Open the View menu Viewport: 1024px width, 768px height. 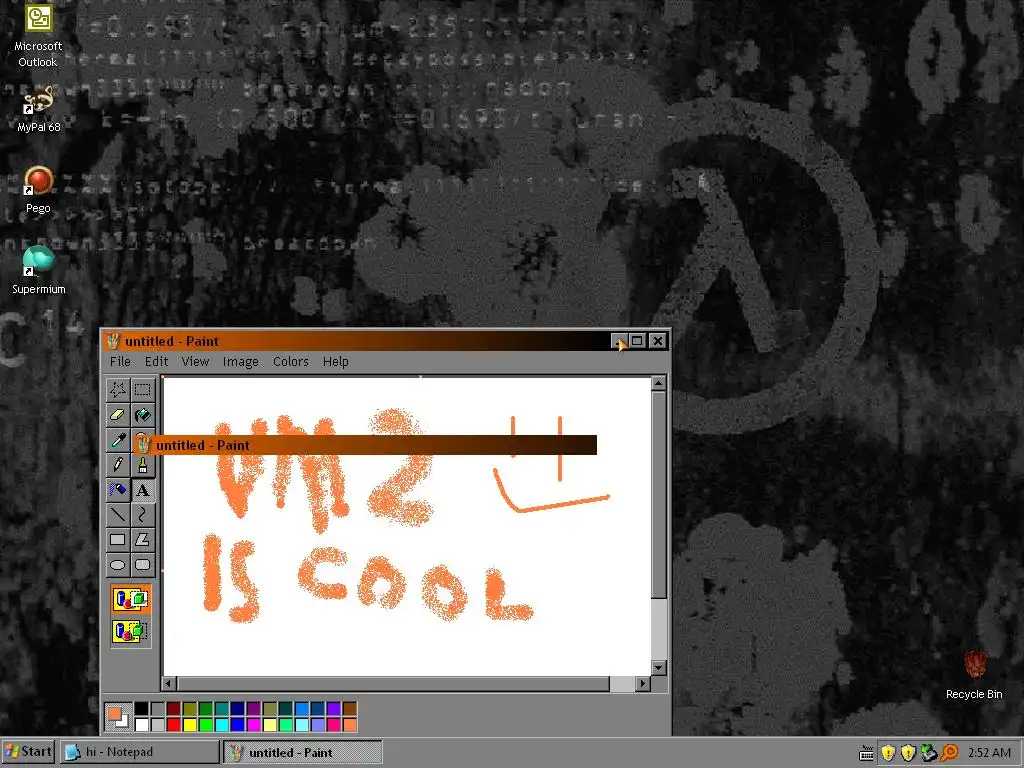pyautogui.click(x=195, y=361)
